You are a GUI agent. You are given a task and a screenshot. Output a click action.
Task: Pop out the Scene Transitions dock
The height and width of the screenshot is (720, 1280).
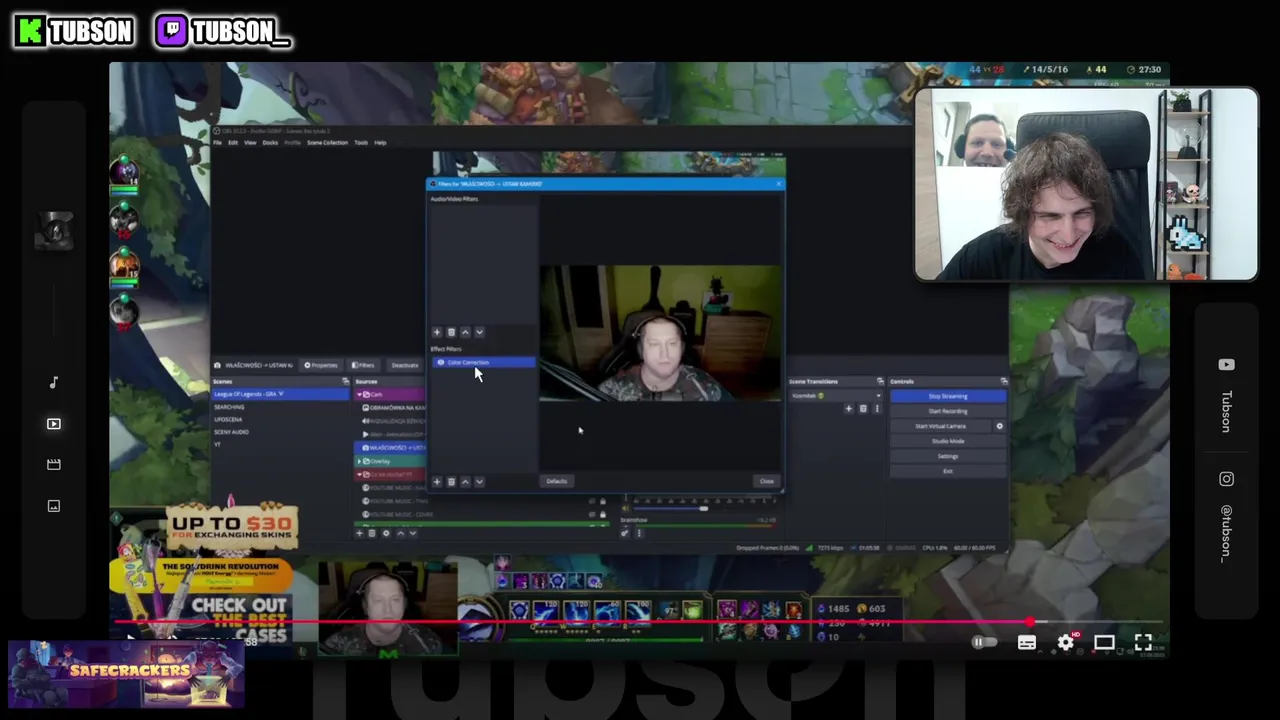[x=880, y=381]
